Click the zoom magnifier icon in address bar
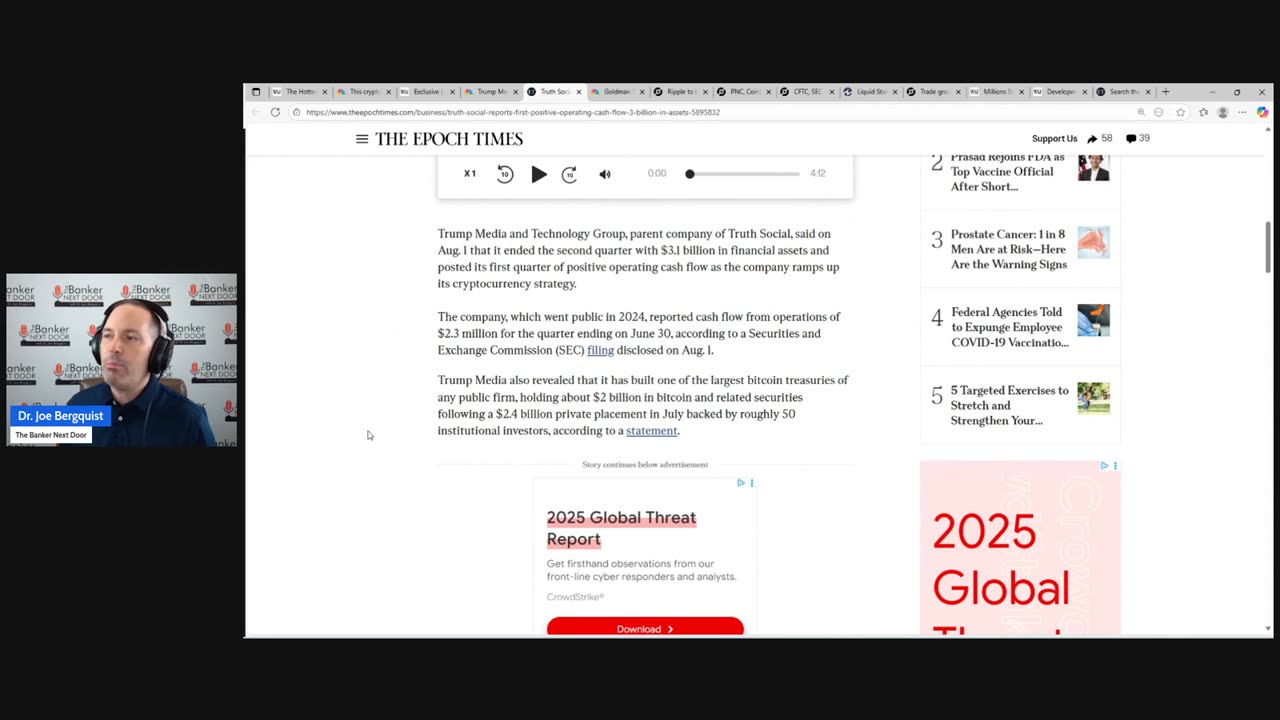The height and width of the screenshot is (720, 1280). click(1141, 112)
